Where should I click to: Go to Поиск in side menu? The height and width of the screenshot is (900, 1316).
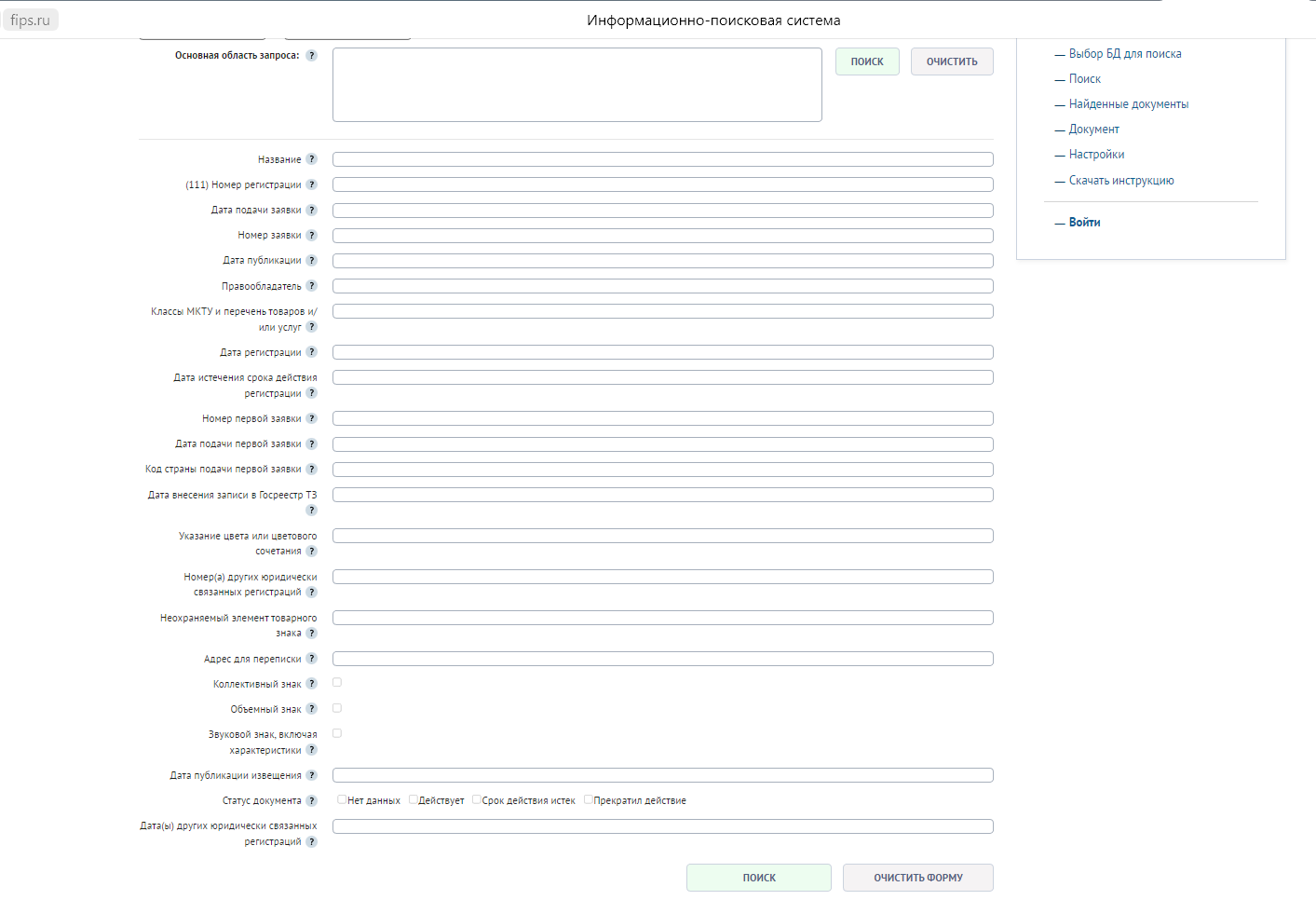pos(1085,79)
